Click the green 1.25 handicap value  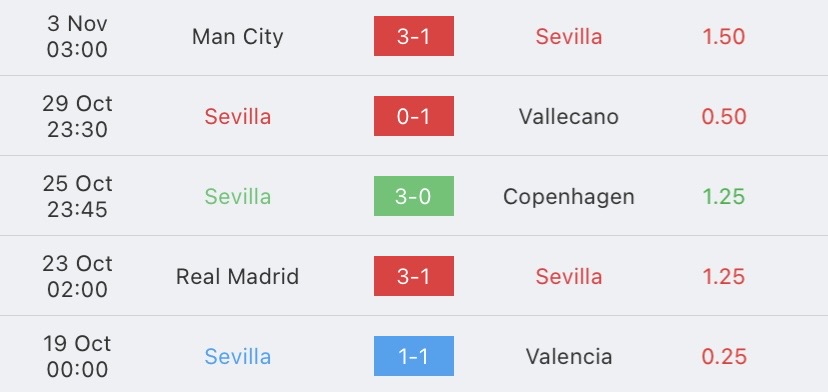click(x=723, y=197)
